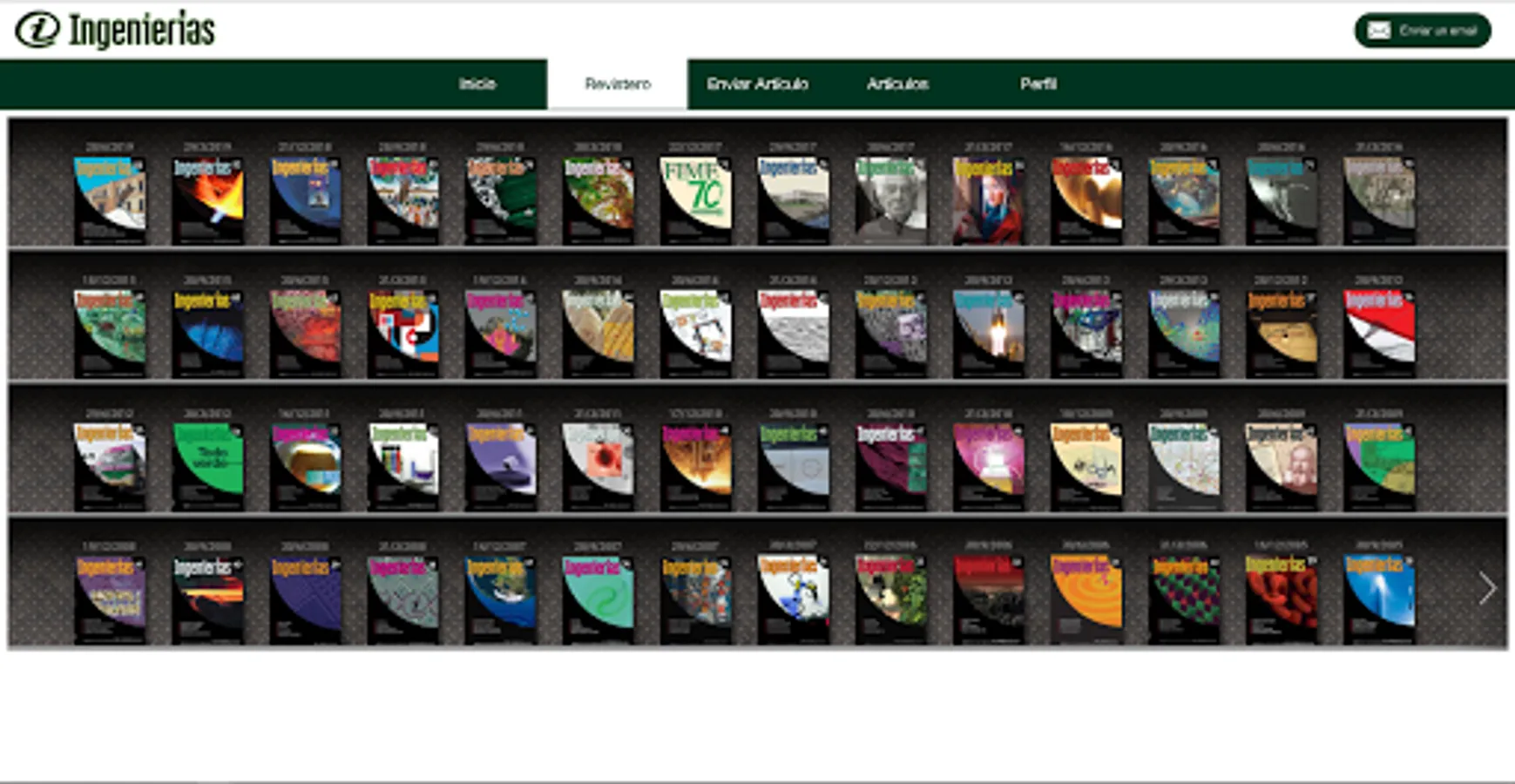This screenshot has width=1515, height=784.
Task: Open the cover with the glowing pink light
Action: 988,467
